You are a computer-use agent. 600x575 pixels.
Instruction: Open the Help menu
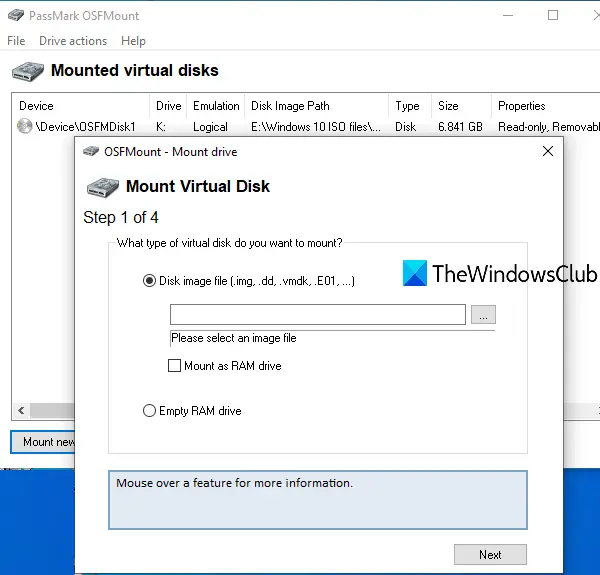[133, 41]
